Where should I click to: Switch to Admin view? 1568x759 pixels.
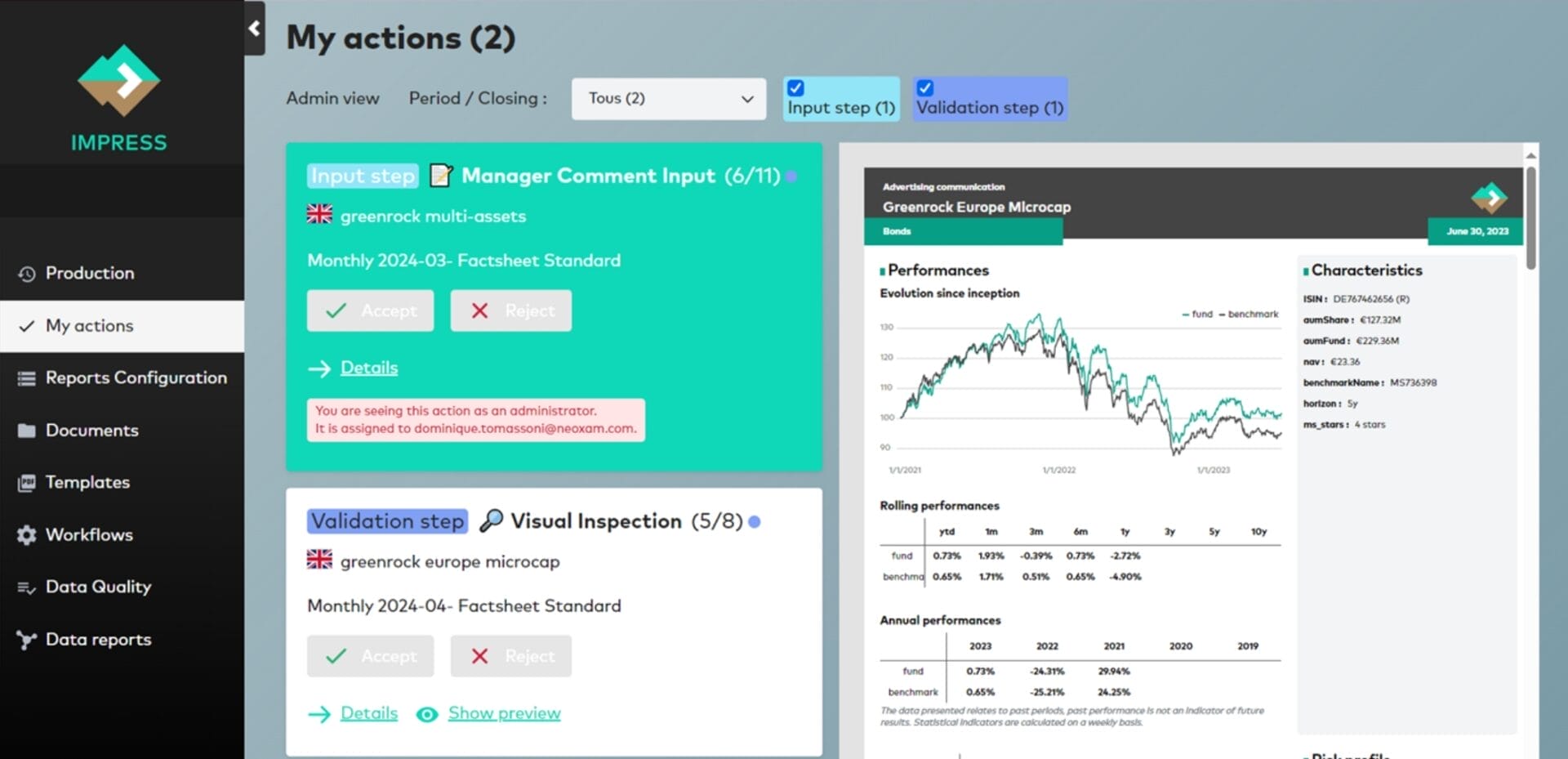(x=332, y=98)
